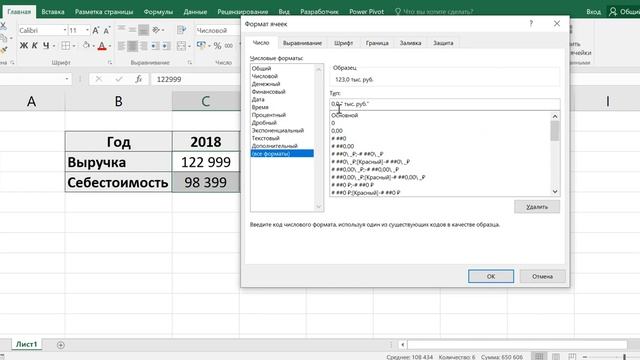Click the middle align icon
The image size is (640, 360).
pyautogui.click(x=132, y=30)
